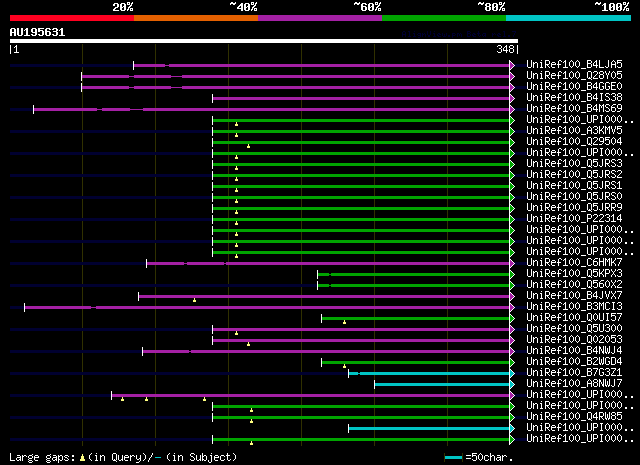The height and width of the screenshot is (465, 640).
Task: Click the purple alignment bar of UniRef100_B4MS69
Action: tap(271, 109)
